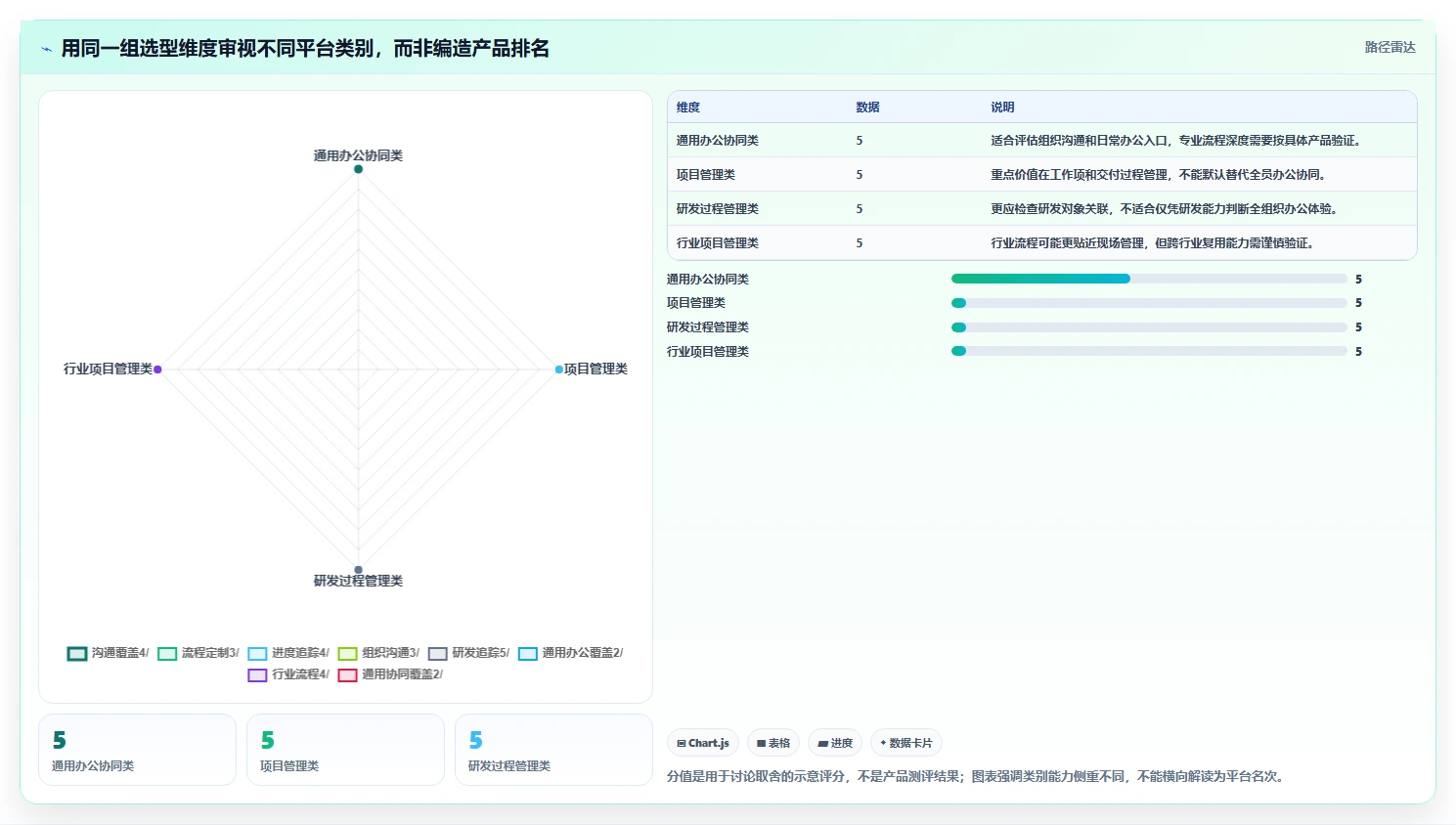Toggle the 通用办公覆盖2/ legend item
This screenshot has width=1456, height=825.
click(x=570, y=653)
